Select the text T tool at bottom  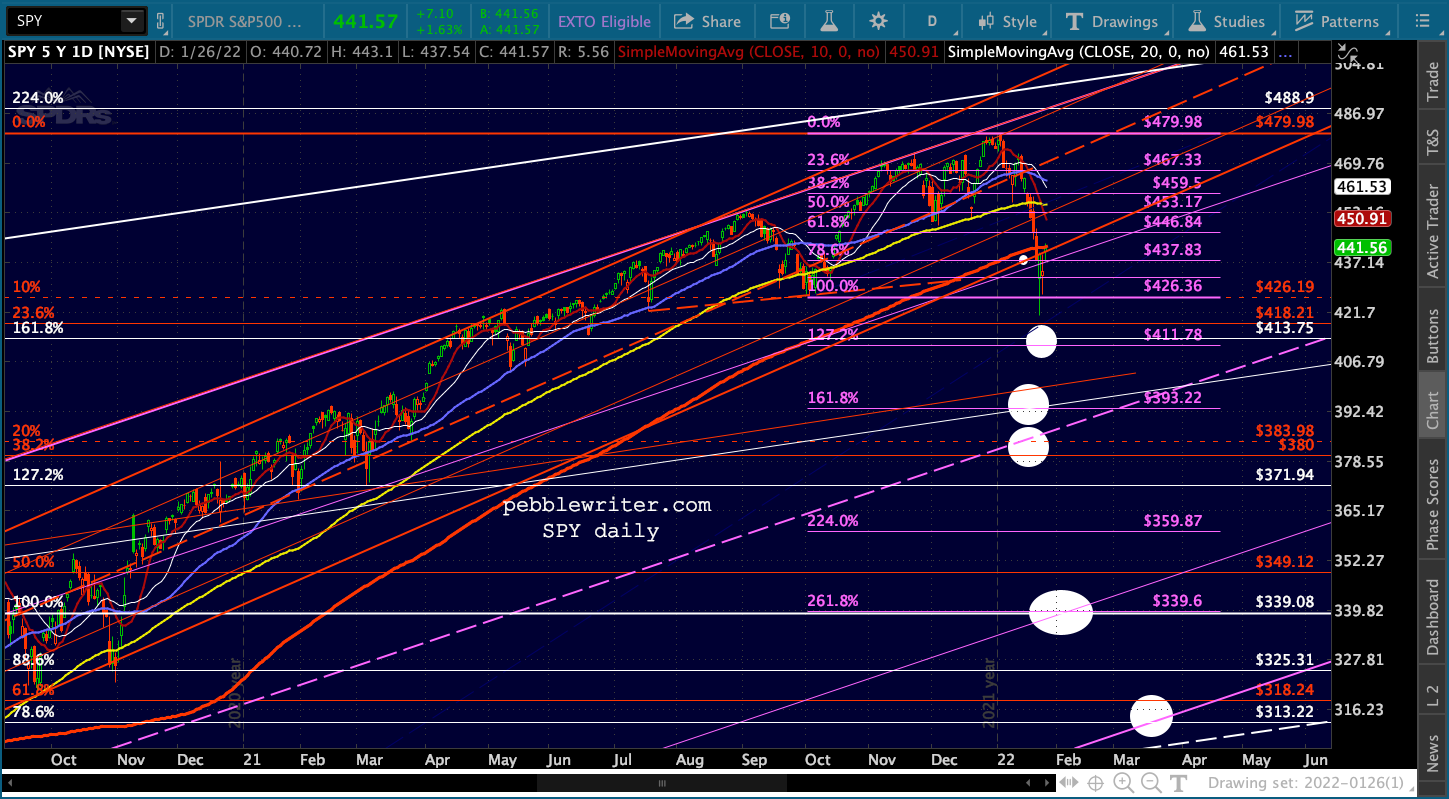coord(1179,783)
